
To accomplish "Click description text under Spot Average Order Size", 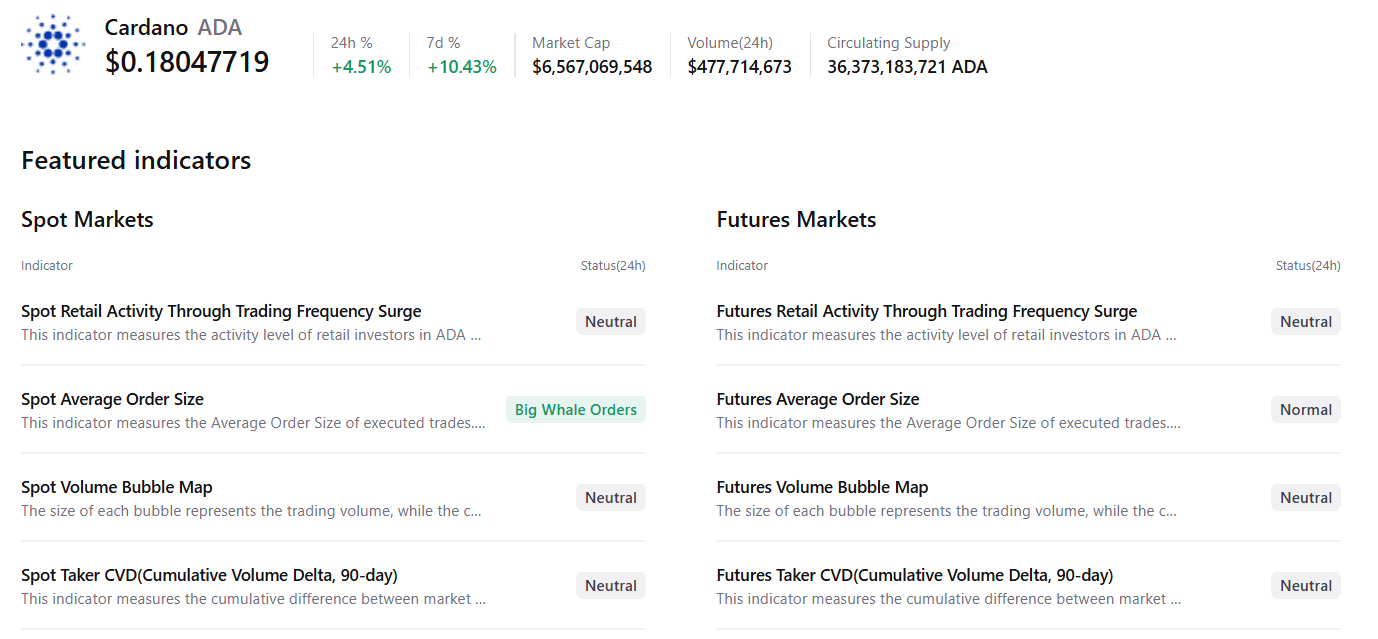I will click(x=254, y=423).
